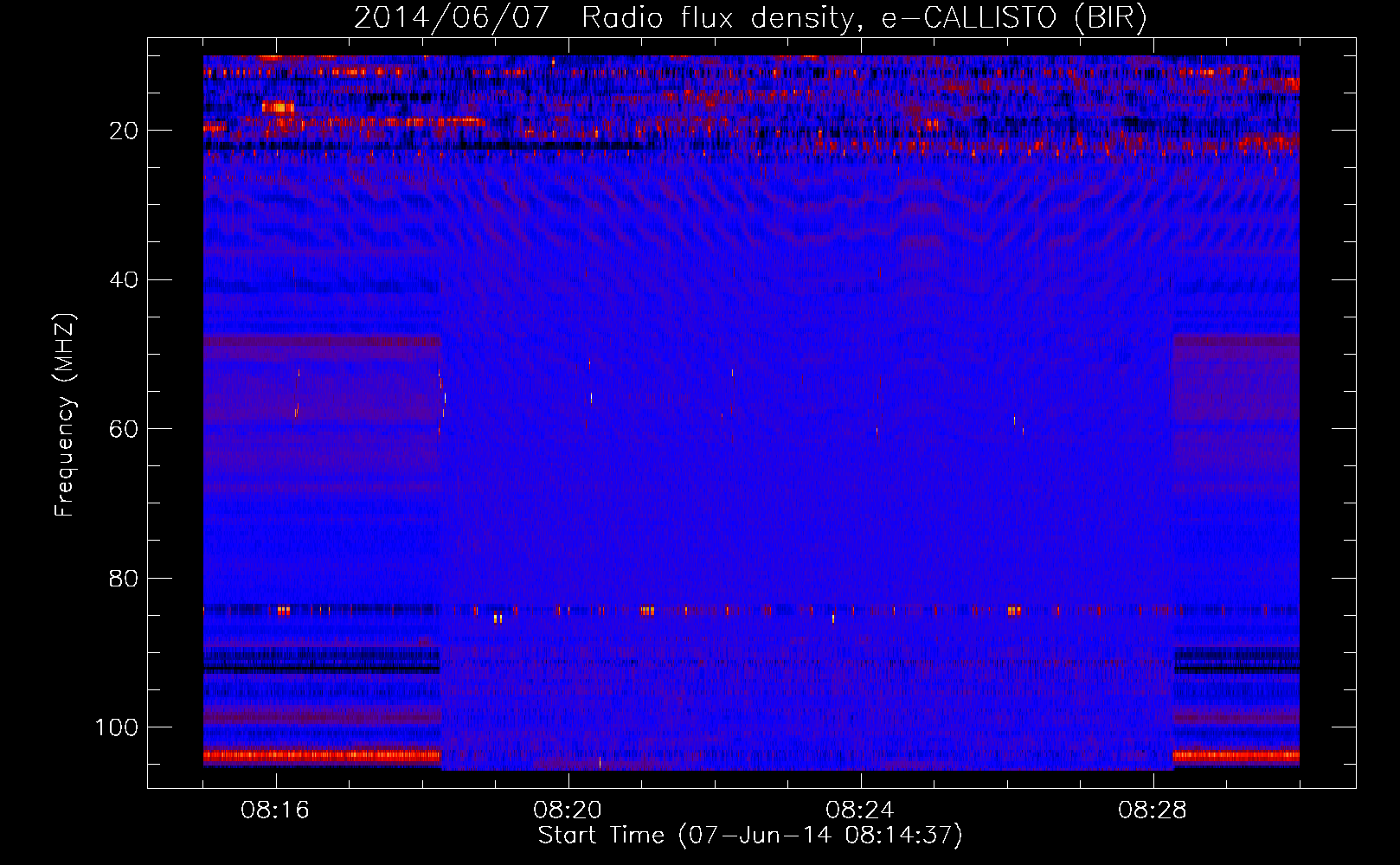This screenshot has height=865, width=1400.
Task: Click the time tick label "08:28"
Action: coord(1153,811)
